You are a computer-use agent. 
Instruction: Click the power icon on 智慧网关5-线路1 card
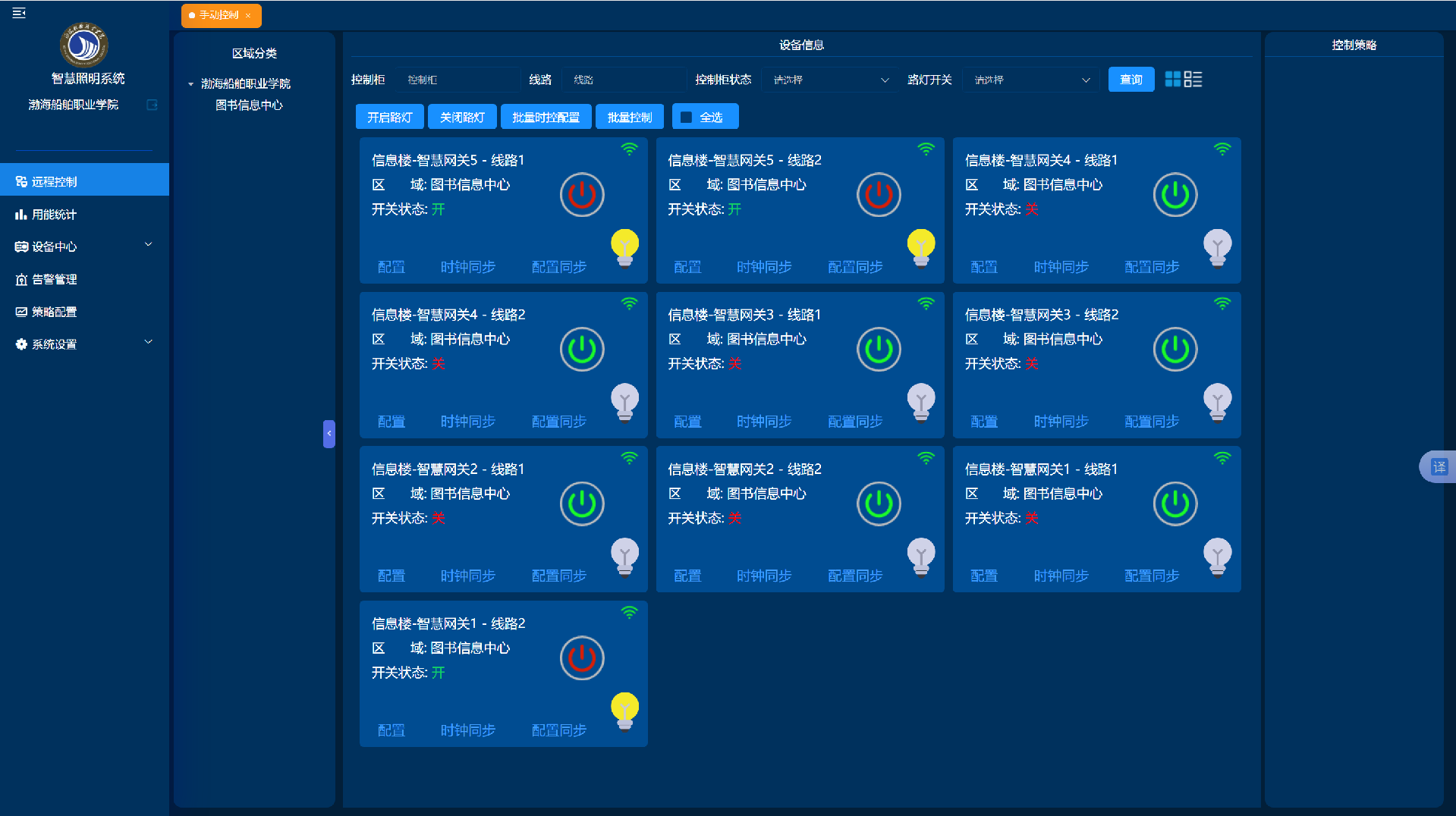[581, 195]
